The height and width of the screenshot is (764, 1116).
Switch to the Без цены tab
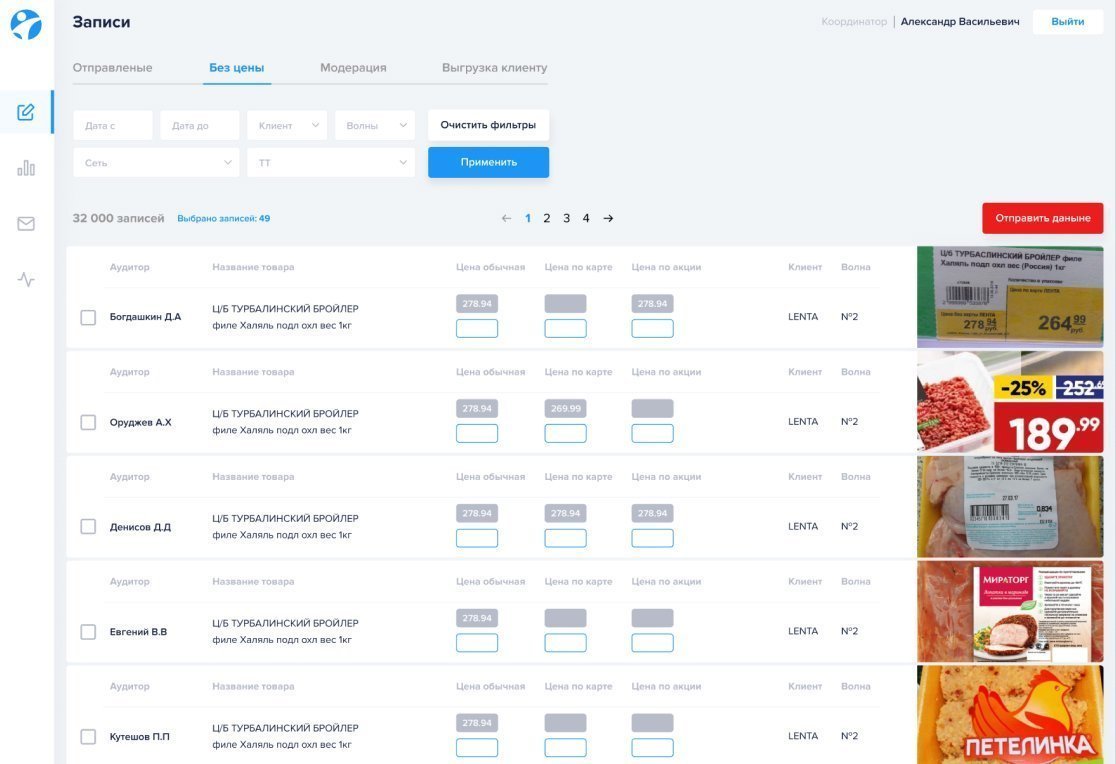pyautogui.click(x=236, y=68)
